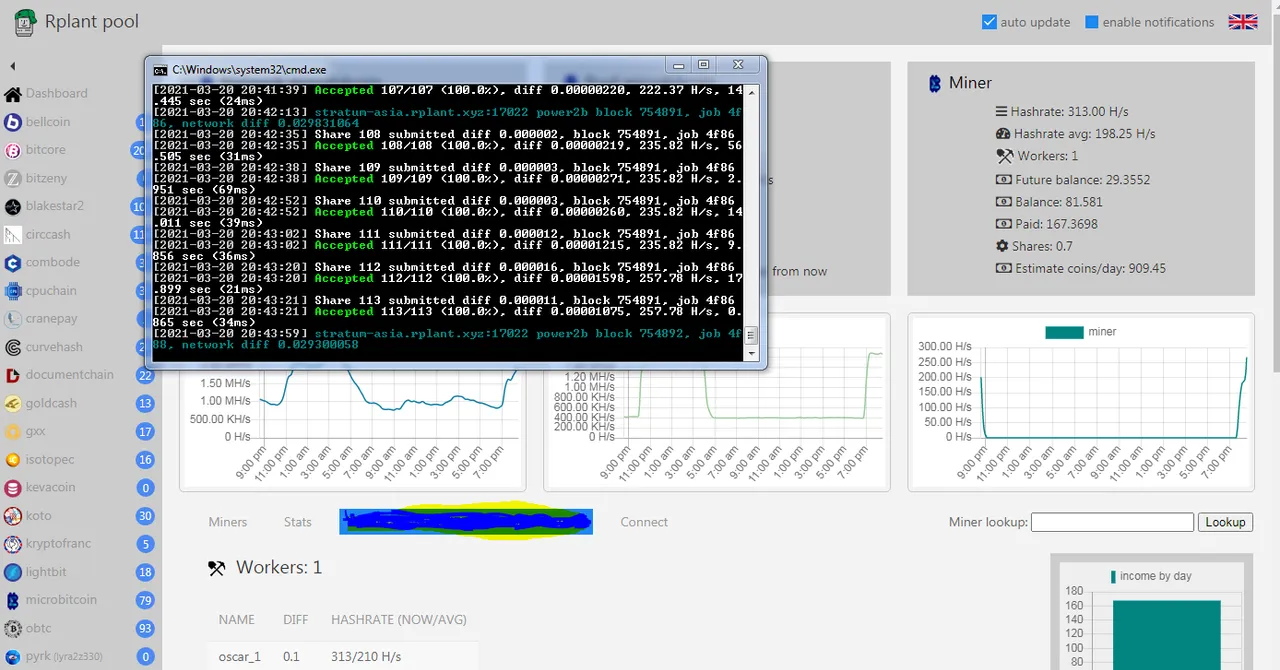Screen dimensions: 1280x670
Task: Focus the Miner lookup input field
Action: [x=1112, y=522]
